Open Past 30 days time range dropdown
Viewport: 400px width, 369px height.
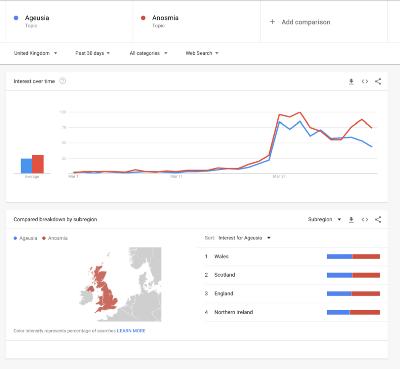tap(93, 53)
